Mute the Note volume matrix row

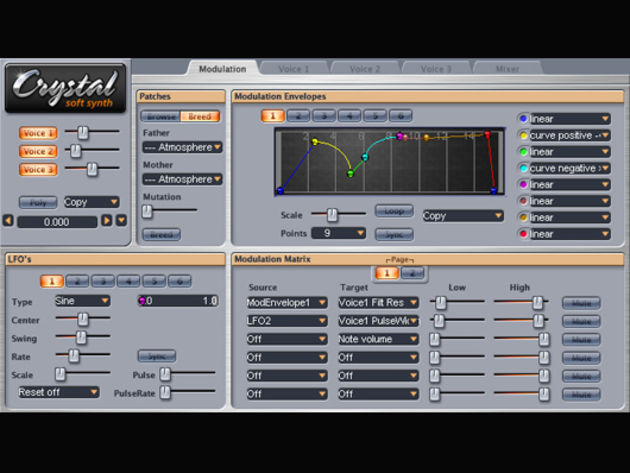pyautogui.click(x=581, y=340)
